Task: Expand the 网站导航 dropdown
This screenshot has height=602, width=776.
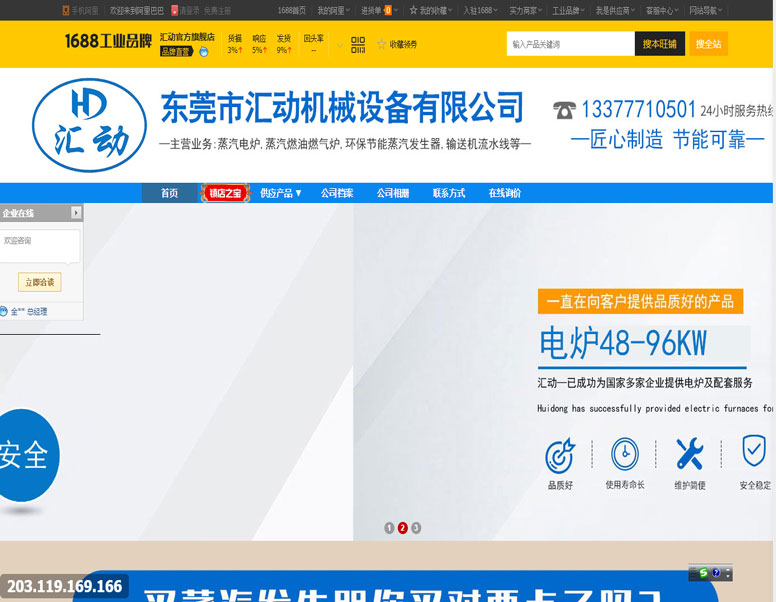Action: coord(705,10)
